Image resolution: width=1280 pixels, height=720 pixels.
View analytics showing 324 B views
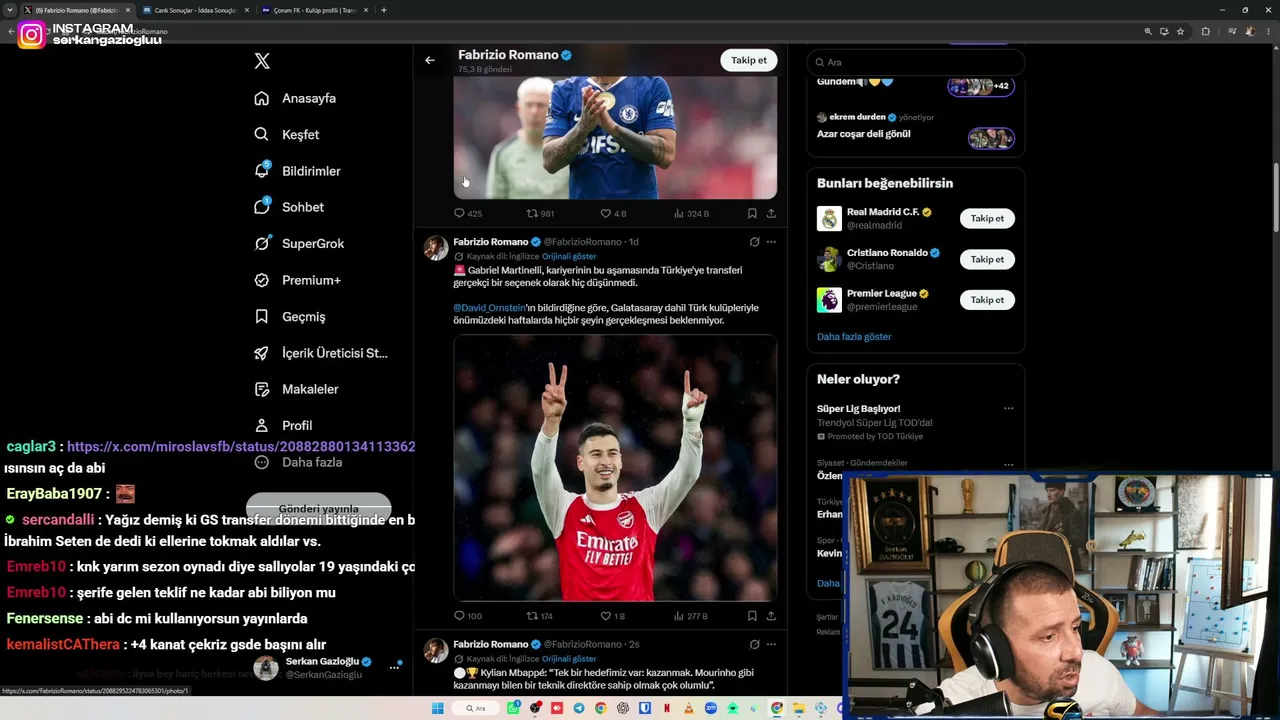click(x=691, y=213)
